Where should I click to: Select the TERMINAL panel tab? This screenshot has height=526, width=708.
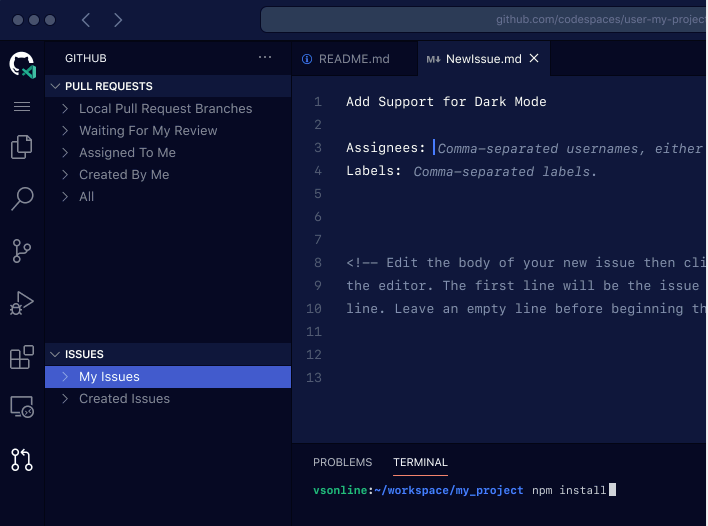[420, 462]
